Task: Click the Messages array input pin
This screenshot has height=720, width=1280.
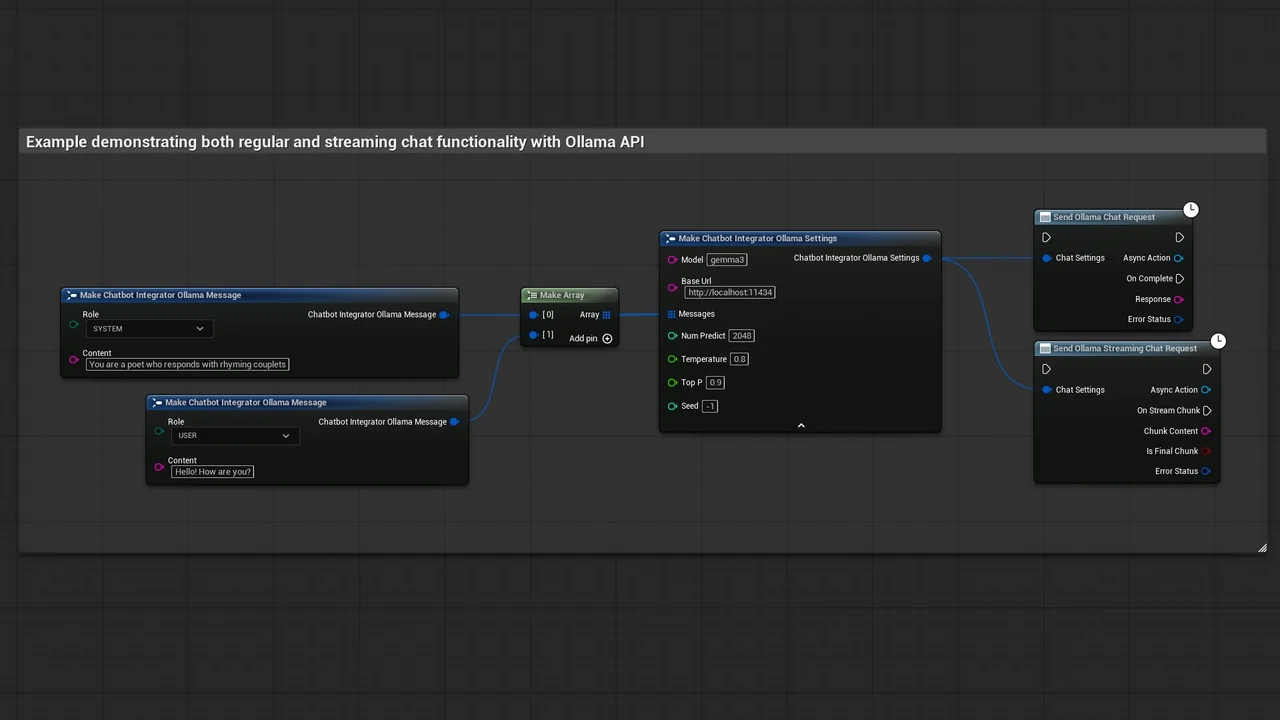Action: click(671, 314)
